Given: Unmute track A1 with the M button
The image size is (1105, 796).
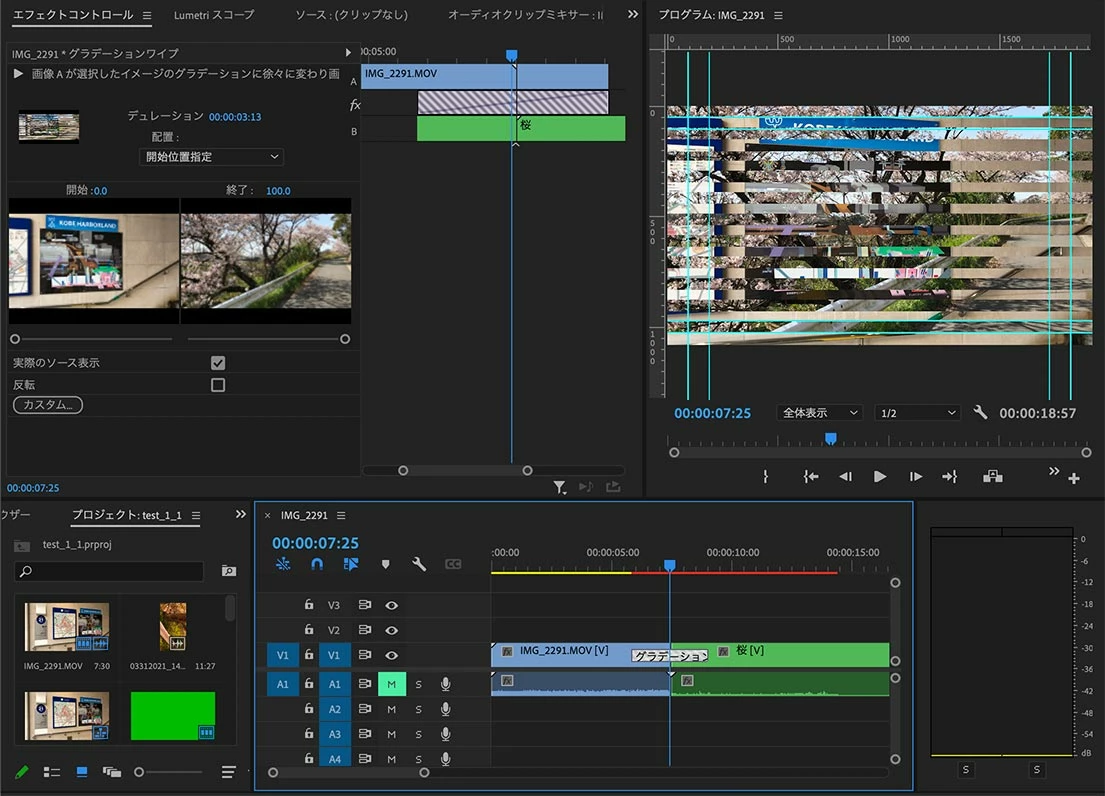Looking at the screenshot, I should click(391, 684).
